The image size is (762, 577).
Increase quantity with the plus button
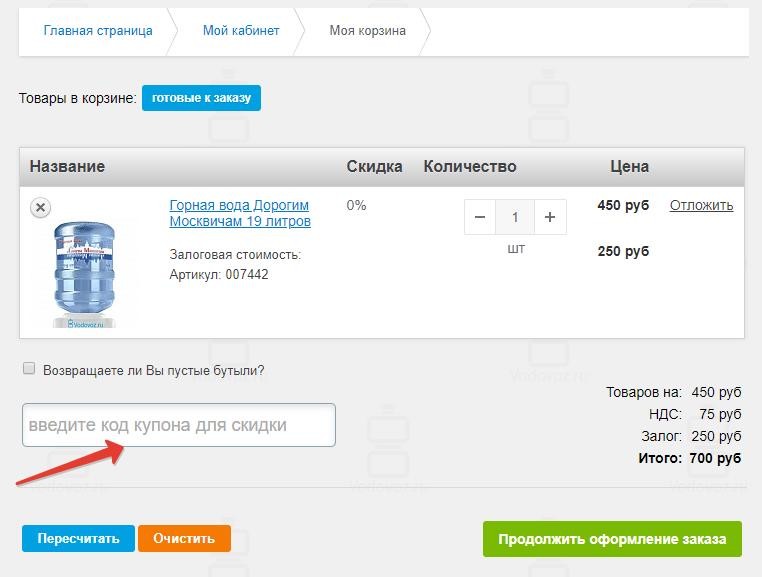[549, 217]
